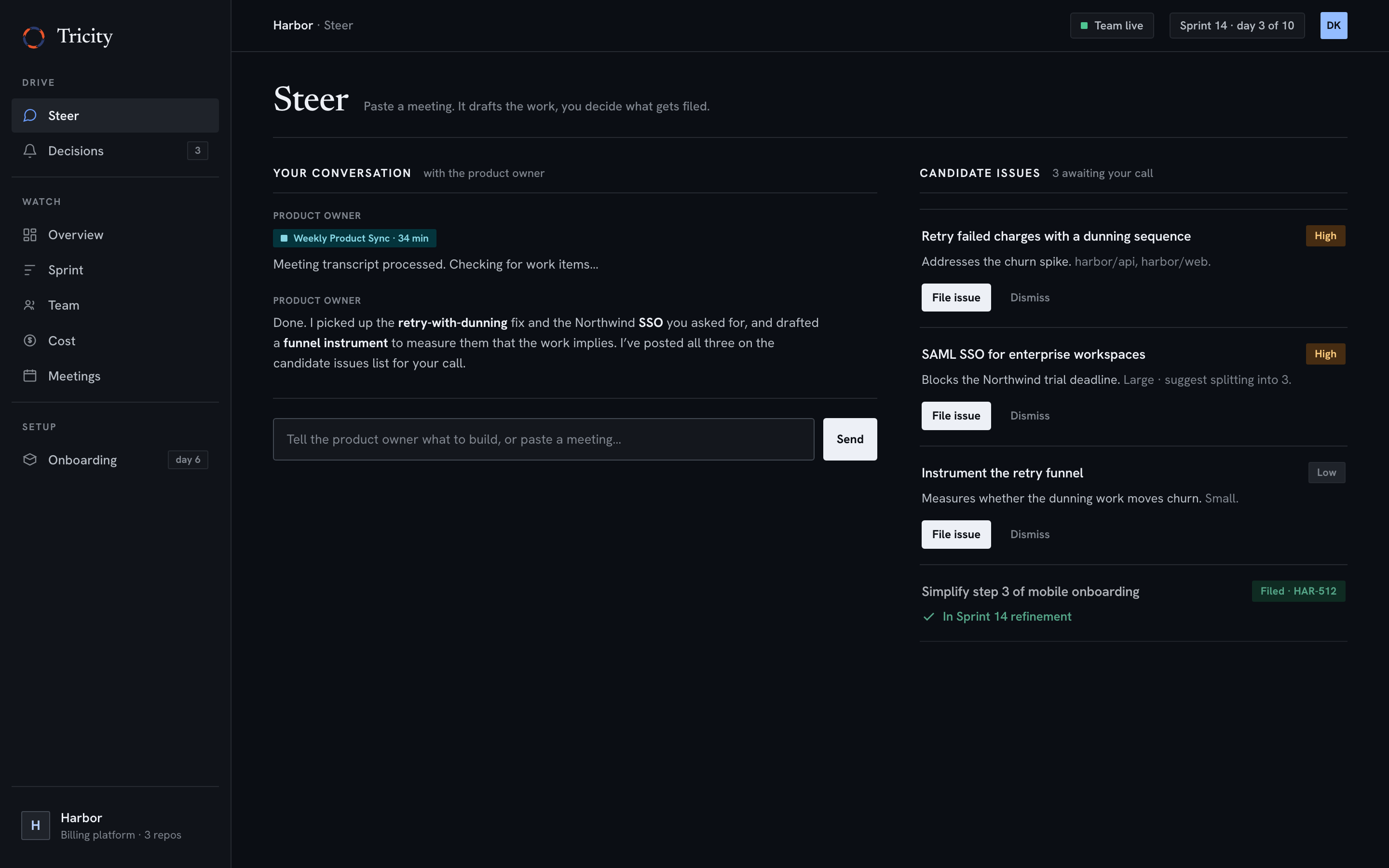Click the day 6 onboarding badge

point(188,460)
